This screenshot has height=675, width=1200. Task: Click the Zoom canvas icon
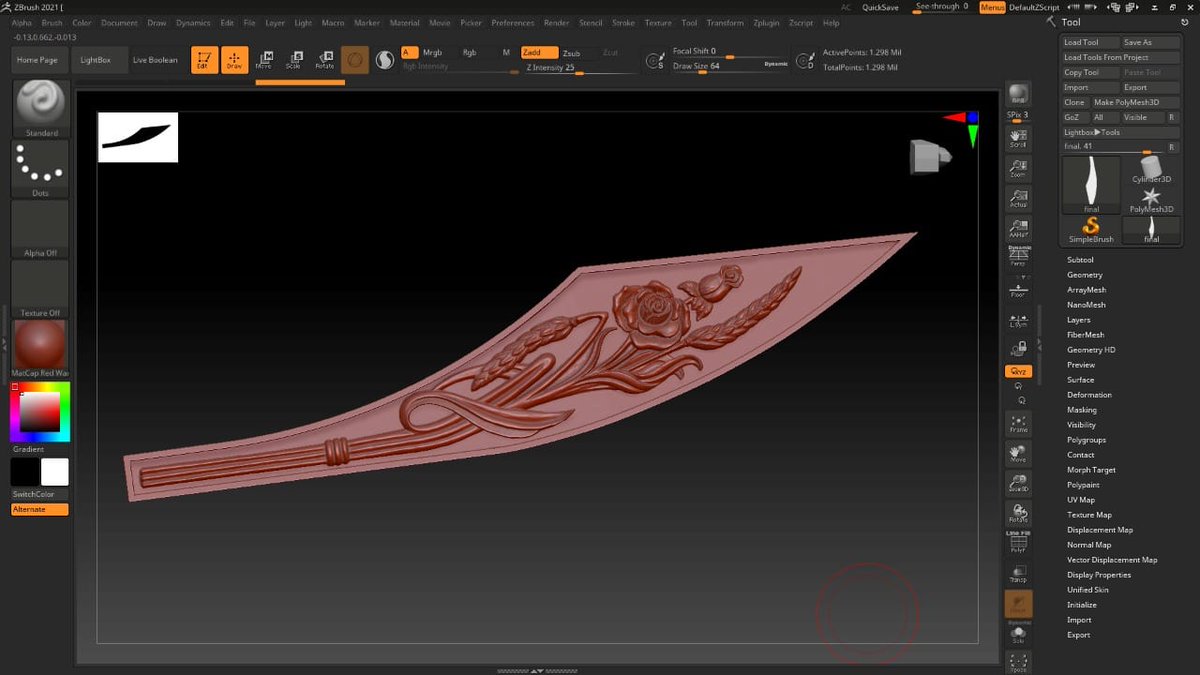point(1018,168)
